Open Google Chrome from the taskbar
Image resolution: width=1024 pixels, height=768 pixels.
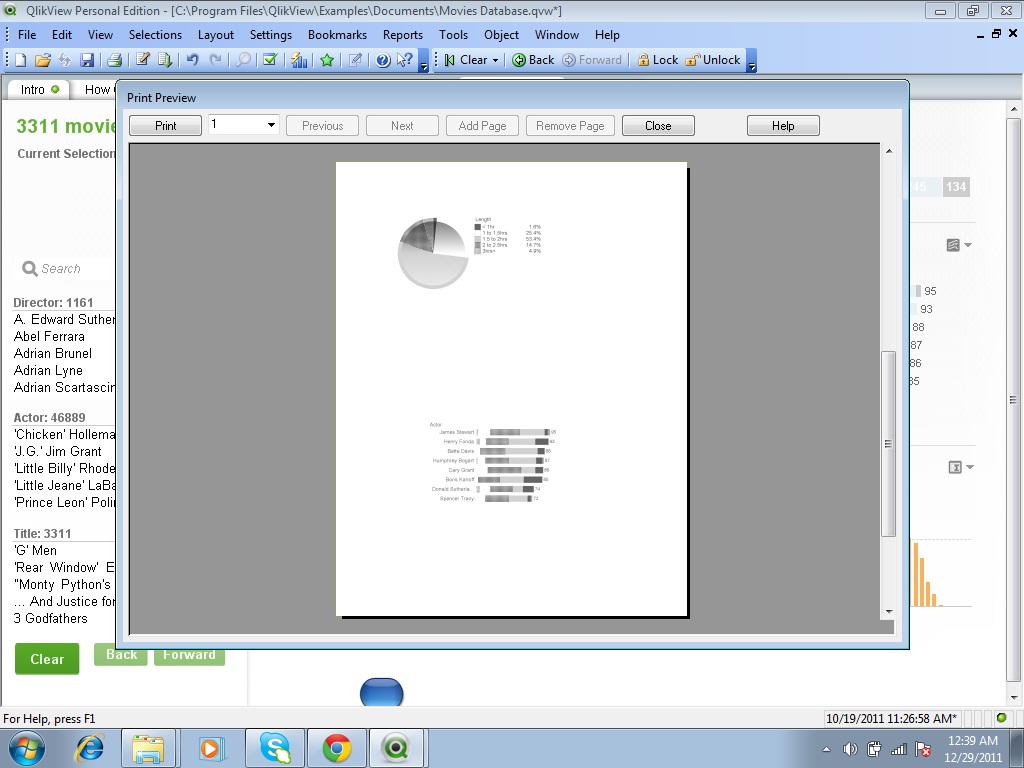336,748
